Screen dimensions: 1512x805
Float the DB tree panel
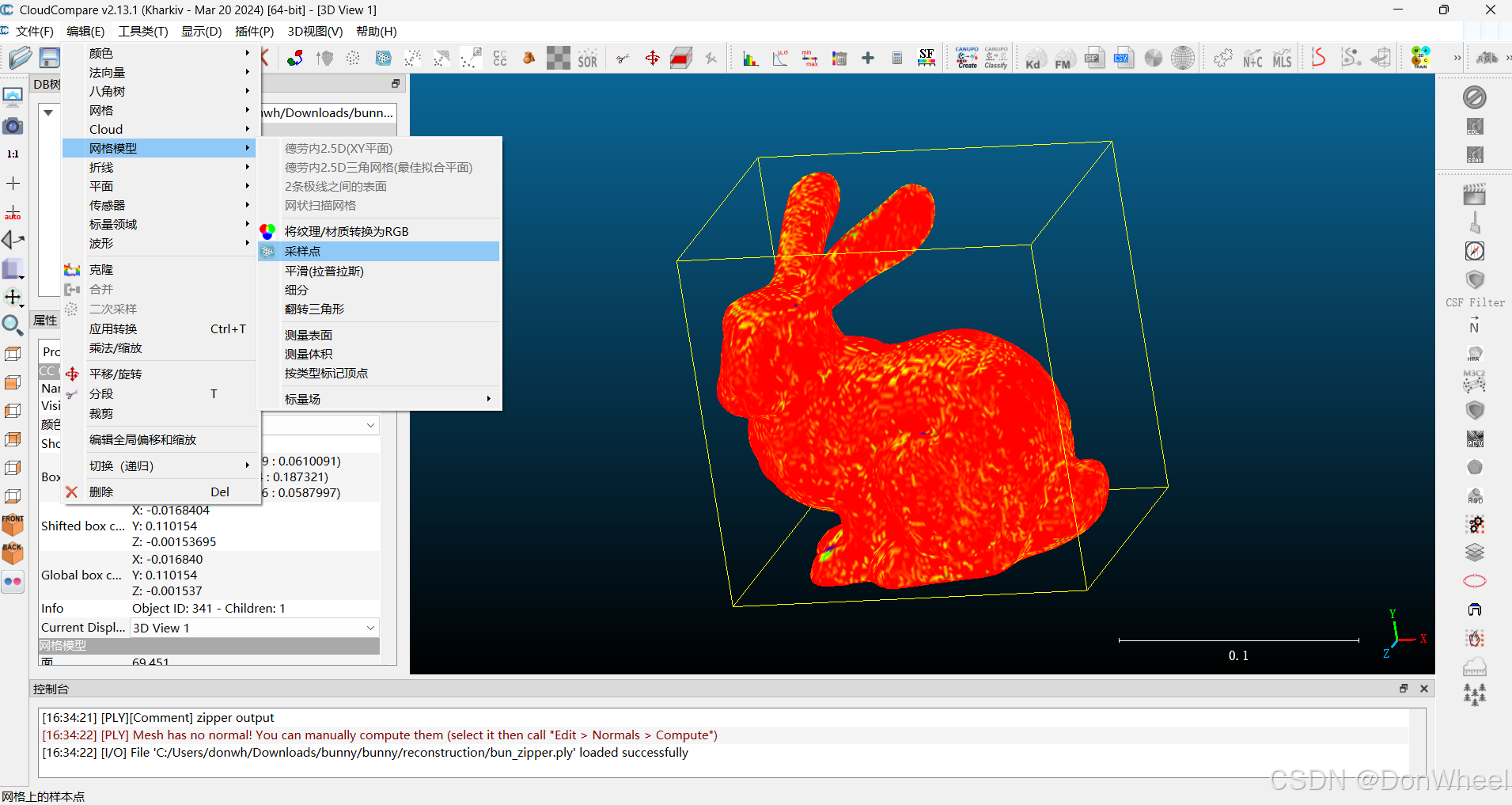tap(396, 84)
